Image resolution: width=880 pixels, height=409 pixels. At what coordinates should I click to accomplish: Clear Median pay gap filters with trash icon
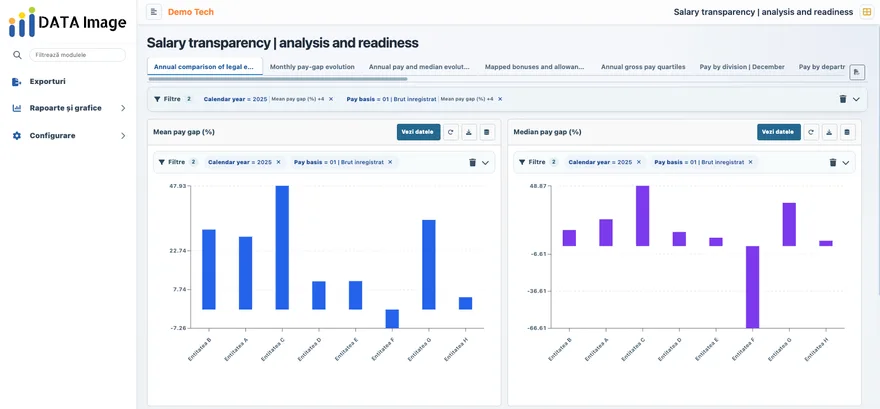tap(833, 163)
